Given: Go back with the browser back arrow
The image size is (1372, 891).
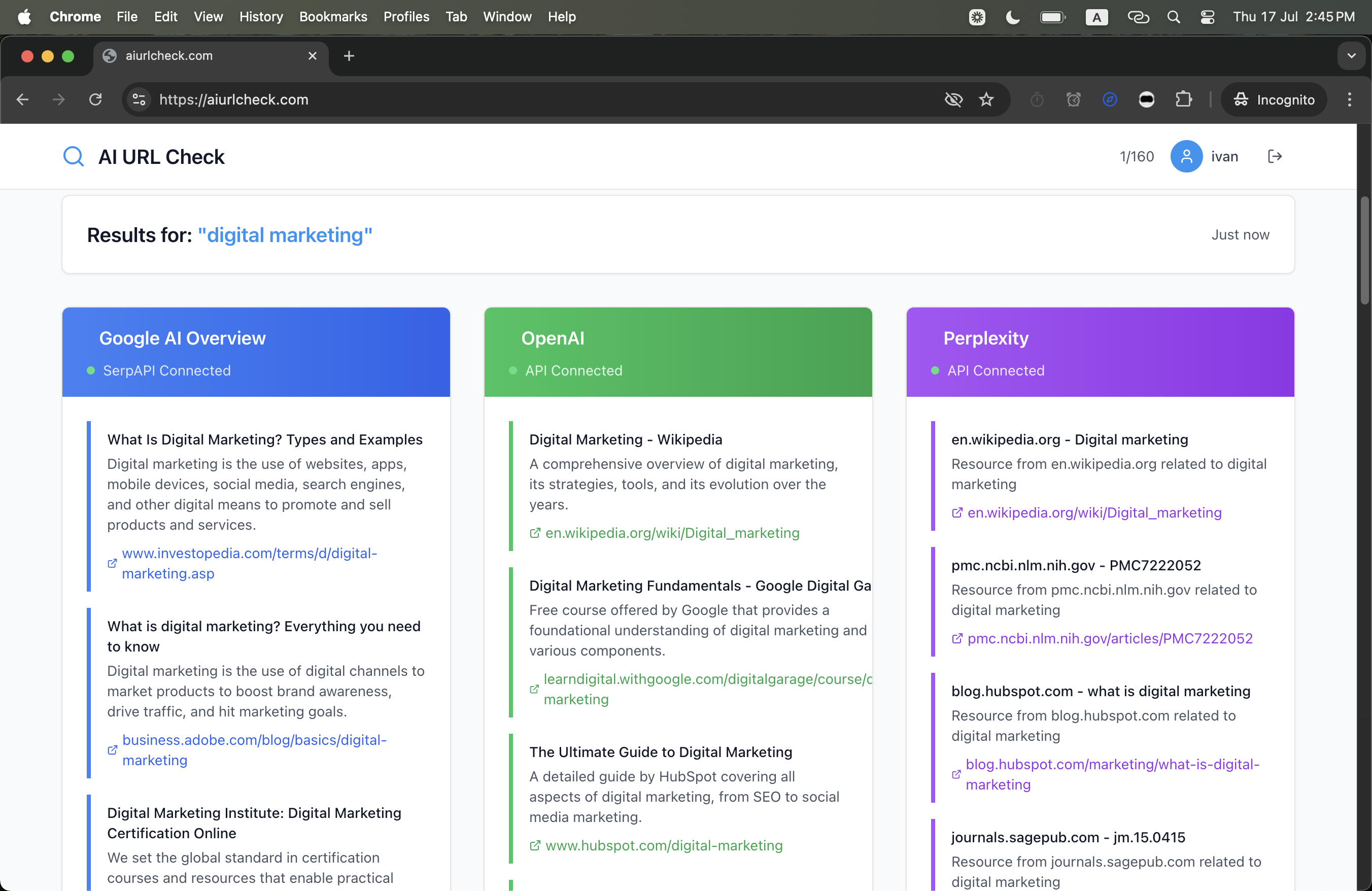Looking at the screenshot, I should click(22, 99).
